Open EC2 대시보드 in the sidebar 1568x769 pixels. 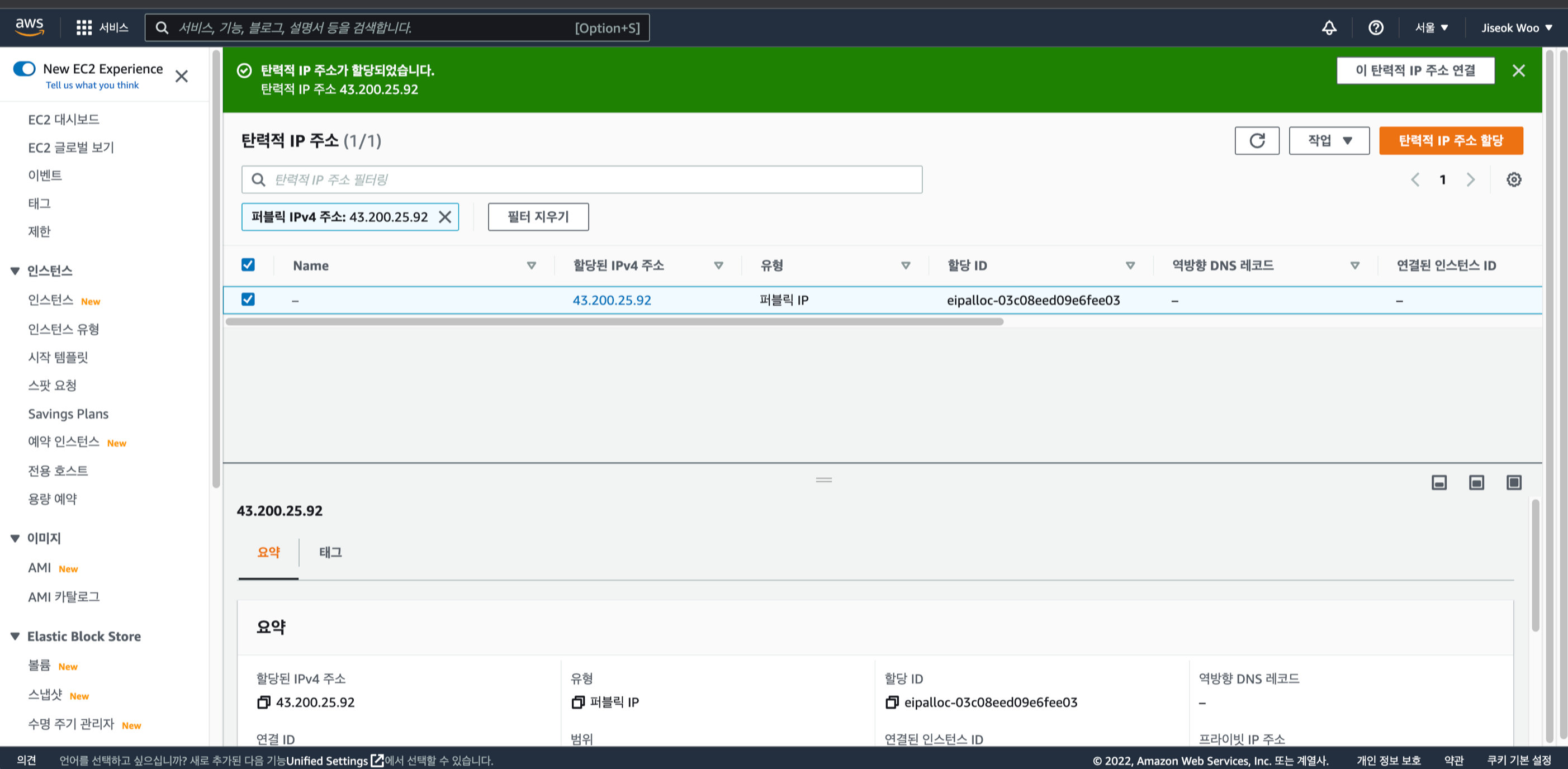pos(63,119)
